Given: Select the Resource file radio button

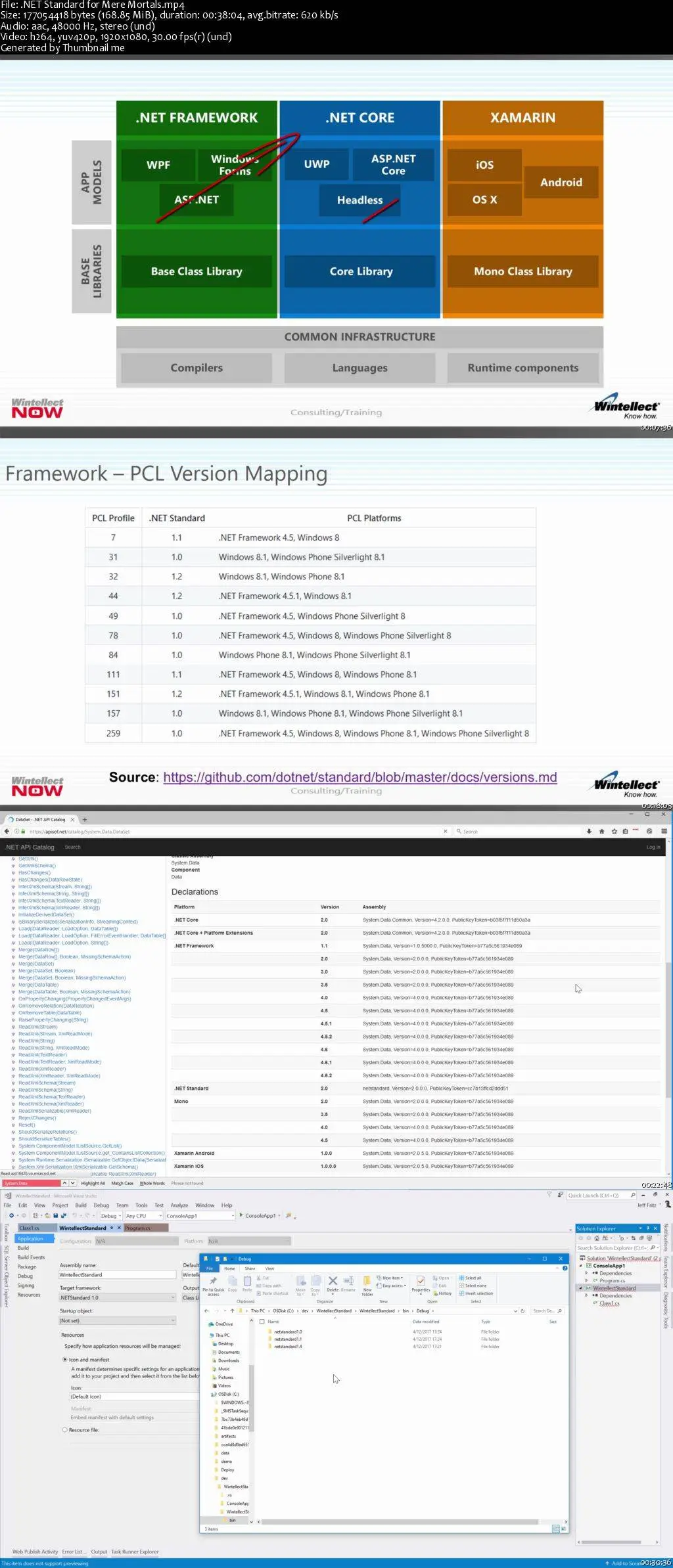Looking at the screenshot, I should 65,1429.
